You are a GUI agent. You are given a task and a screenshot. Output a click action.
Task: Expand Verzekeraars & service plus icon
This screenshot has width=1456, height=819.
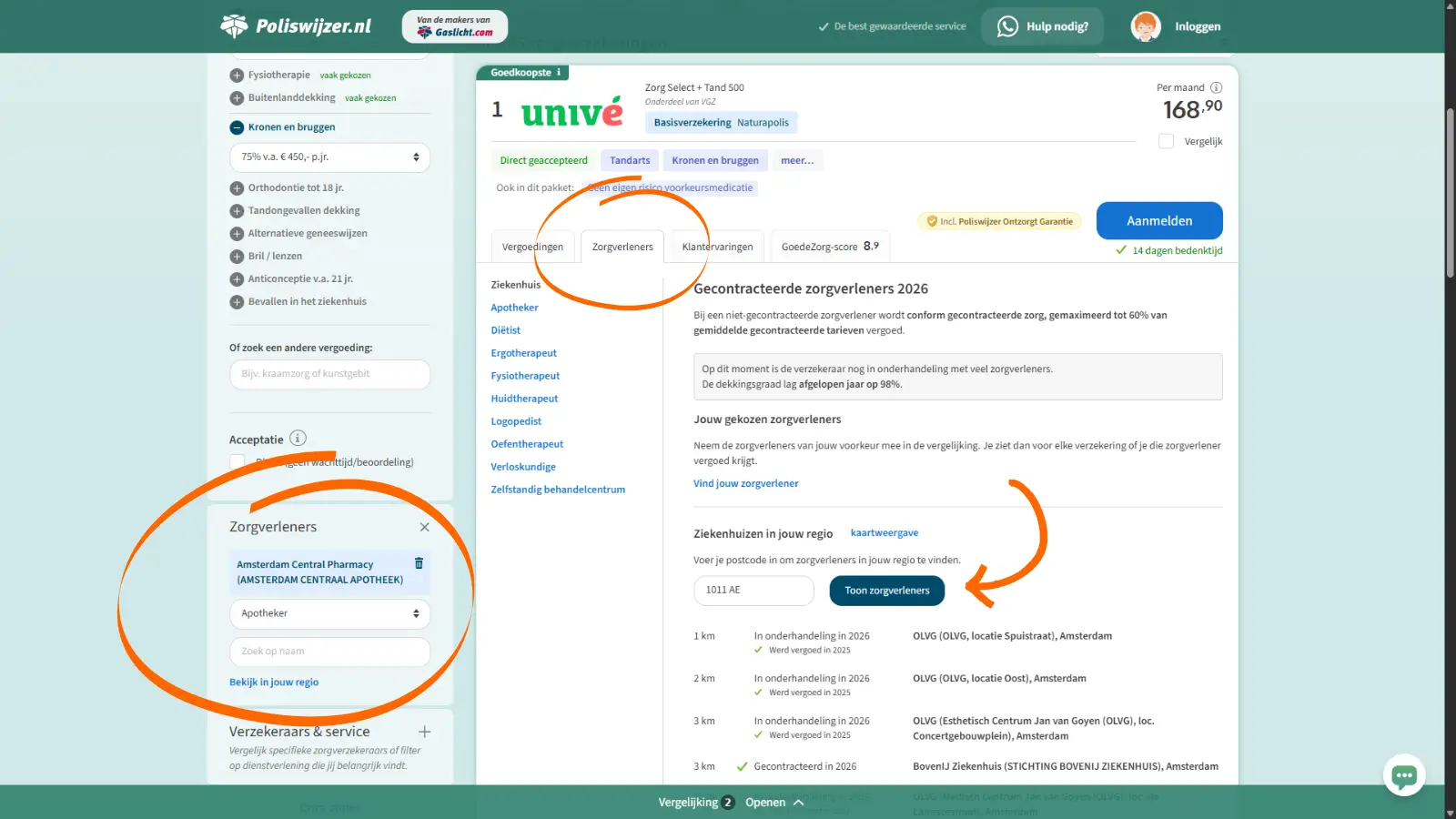click(x=424, y=732)
